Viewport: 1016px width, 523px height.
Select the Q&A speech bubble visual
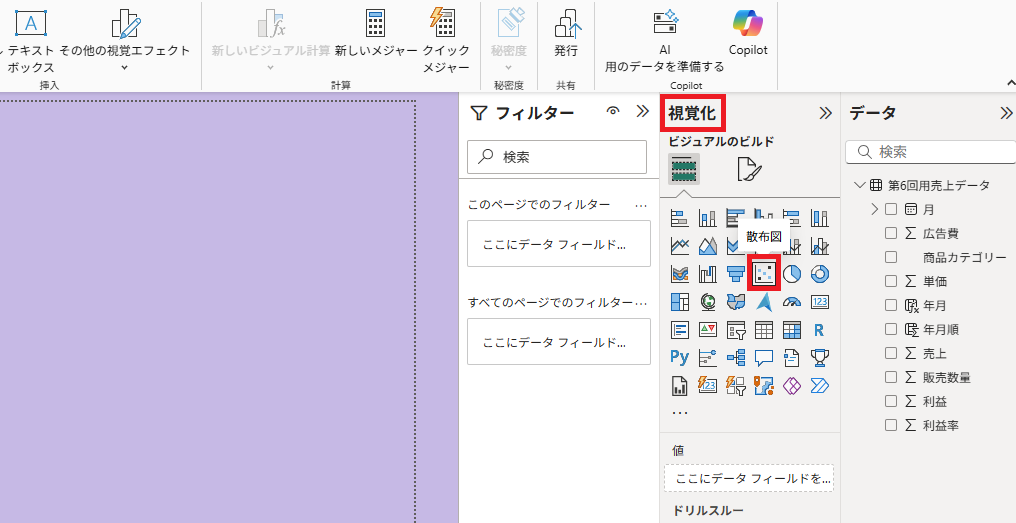click(764, 358)
